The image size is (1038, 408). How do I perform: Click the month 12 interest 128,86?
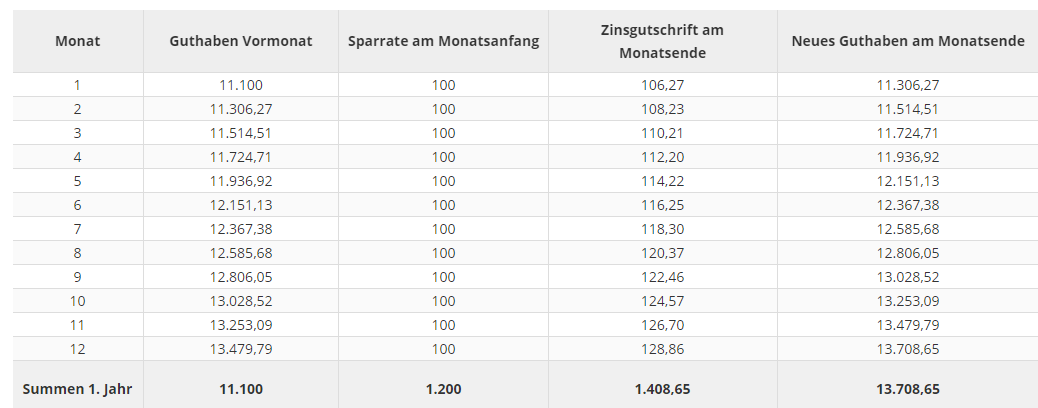click(x=663, y=349)
